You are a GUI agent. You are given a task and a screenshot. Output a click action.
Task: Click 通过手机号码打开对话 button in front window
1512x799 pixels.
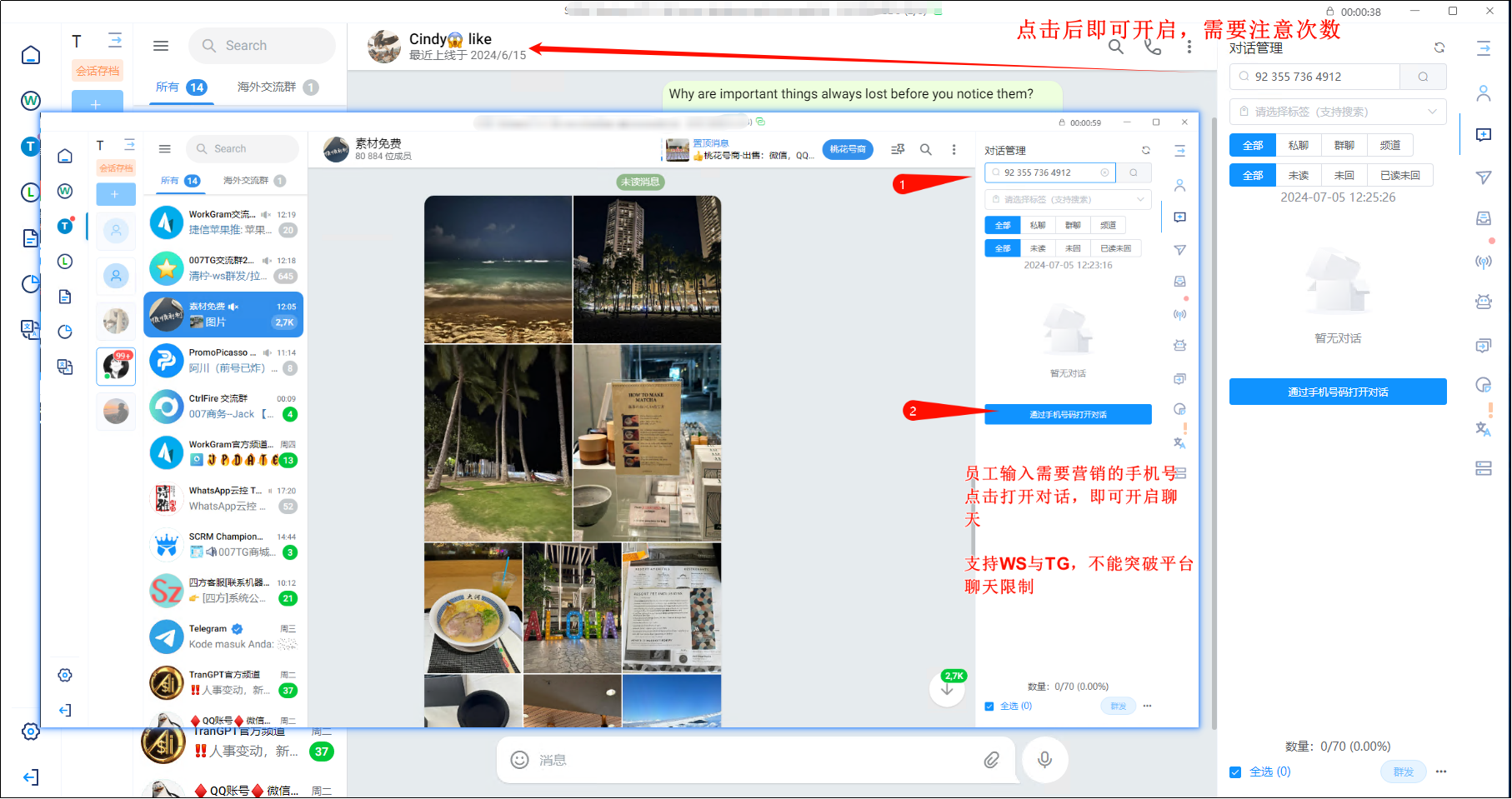point(1068,414)
